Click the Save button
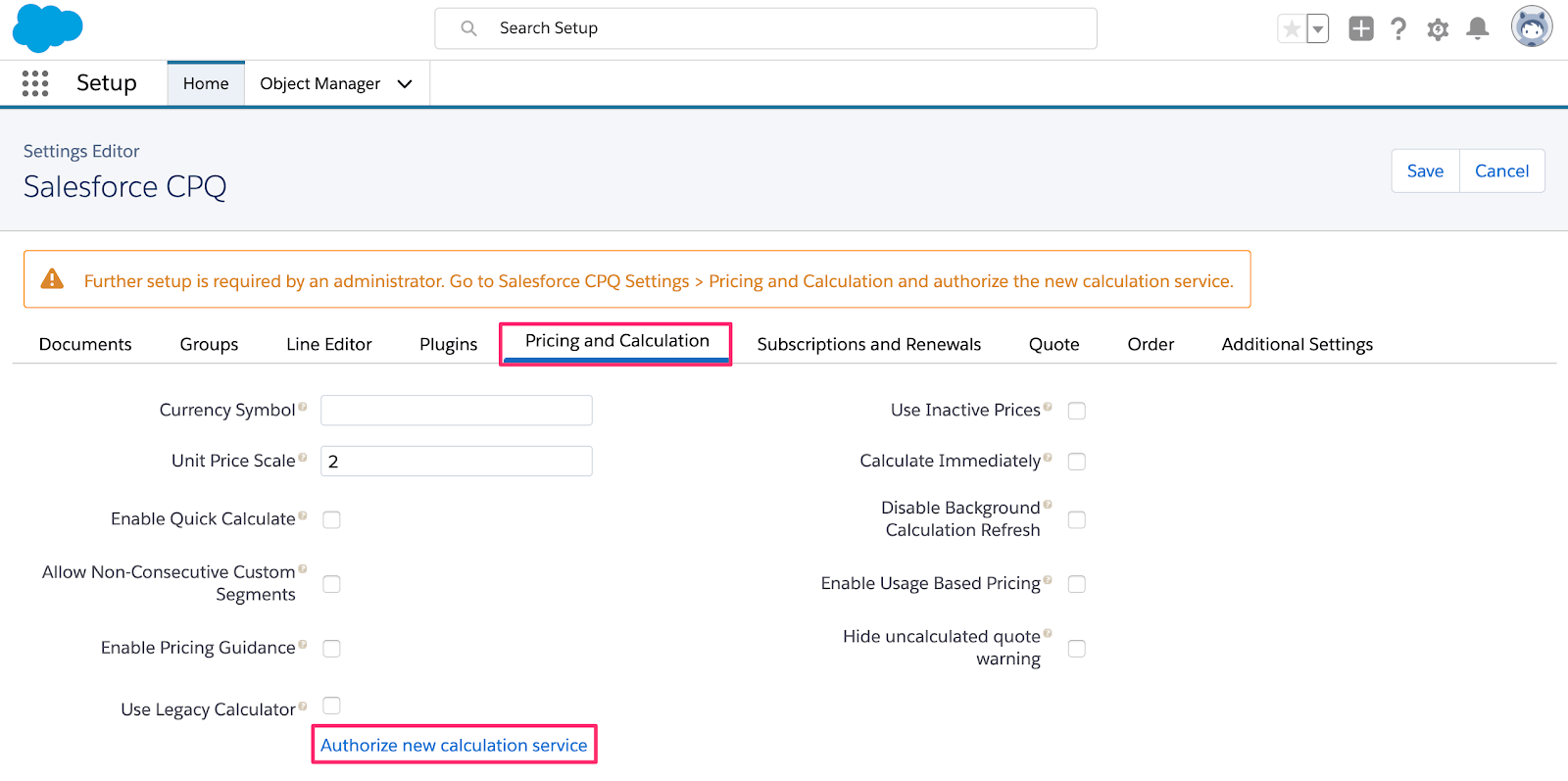Viewport: 1568px width, 781px height. [x=1426, y=171]
